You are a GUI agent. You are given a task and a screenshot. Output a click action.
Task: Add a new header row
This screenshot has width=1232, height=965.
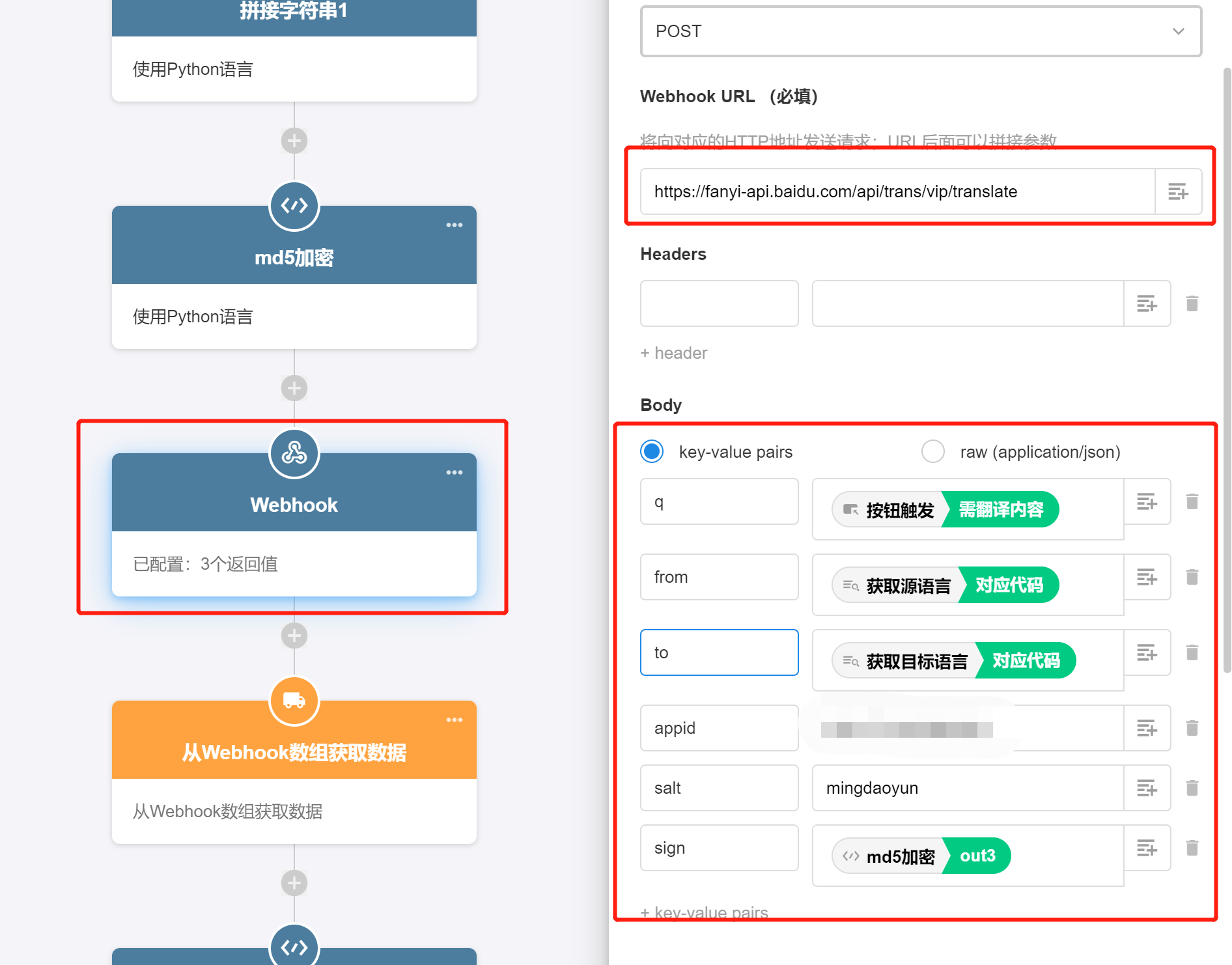(x=673, y=353)
